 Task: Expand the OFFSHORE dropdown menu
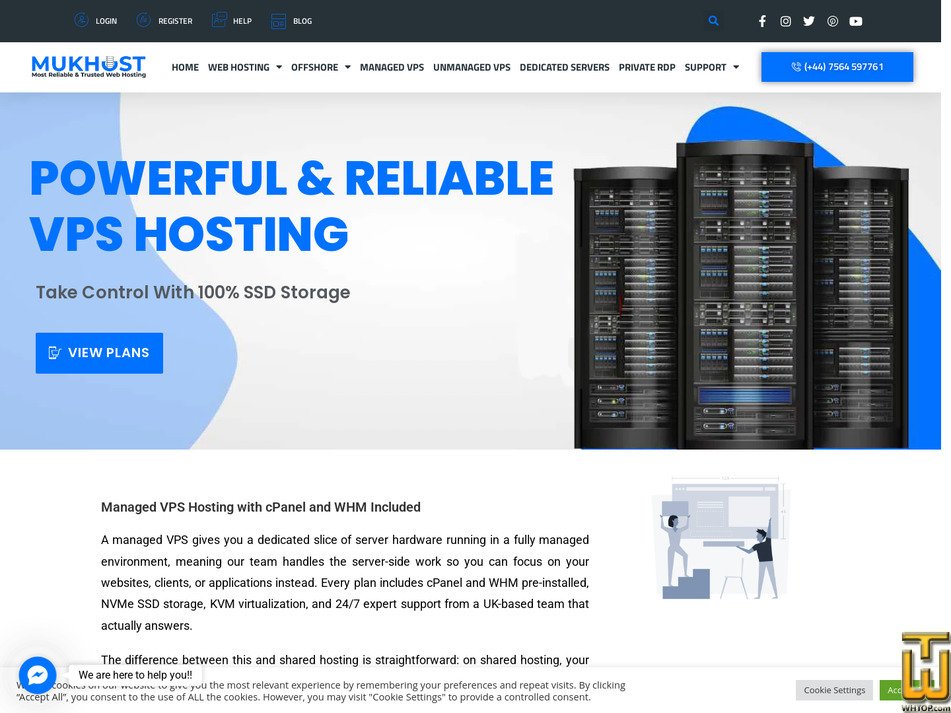click(320, 67)
